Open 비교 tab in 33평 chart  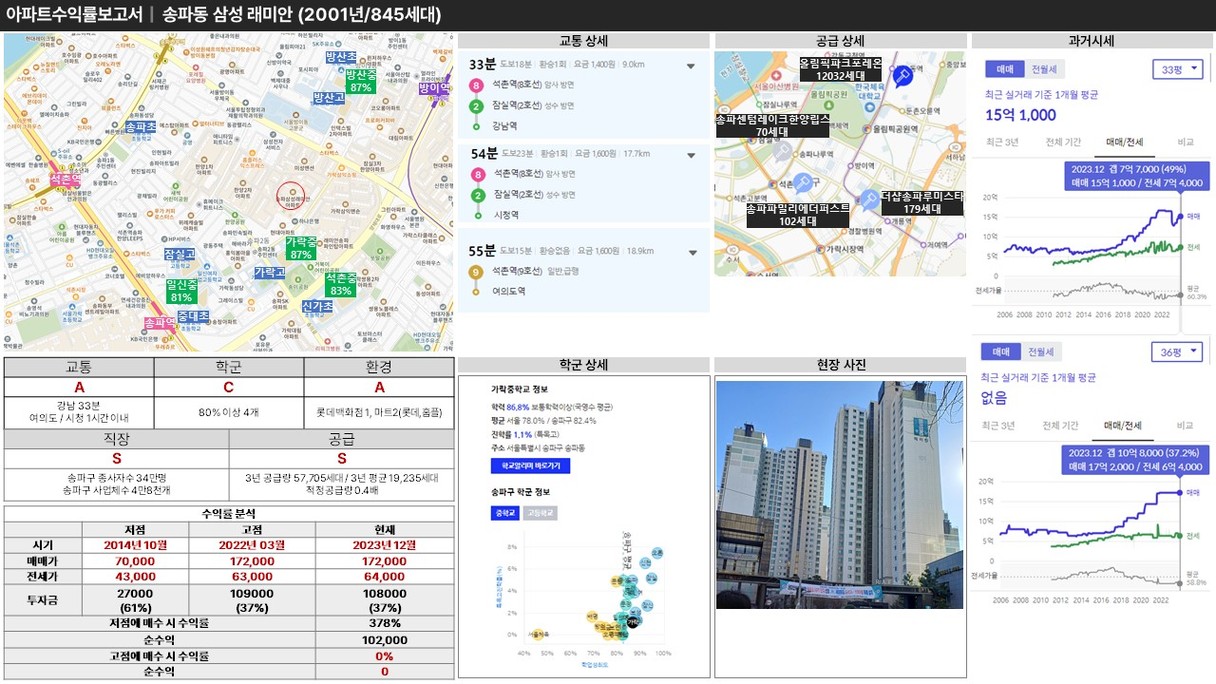click(1185, 142)
